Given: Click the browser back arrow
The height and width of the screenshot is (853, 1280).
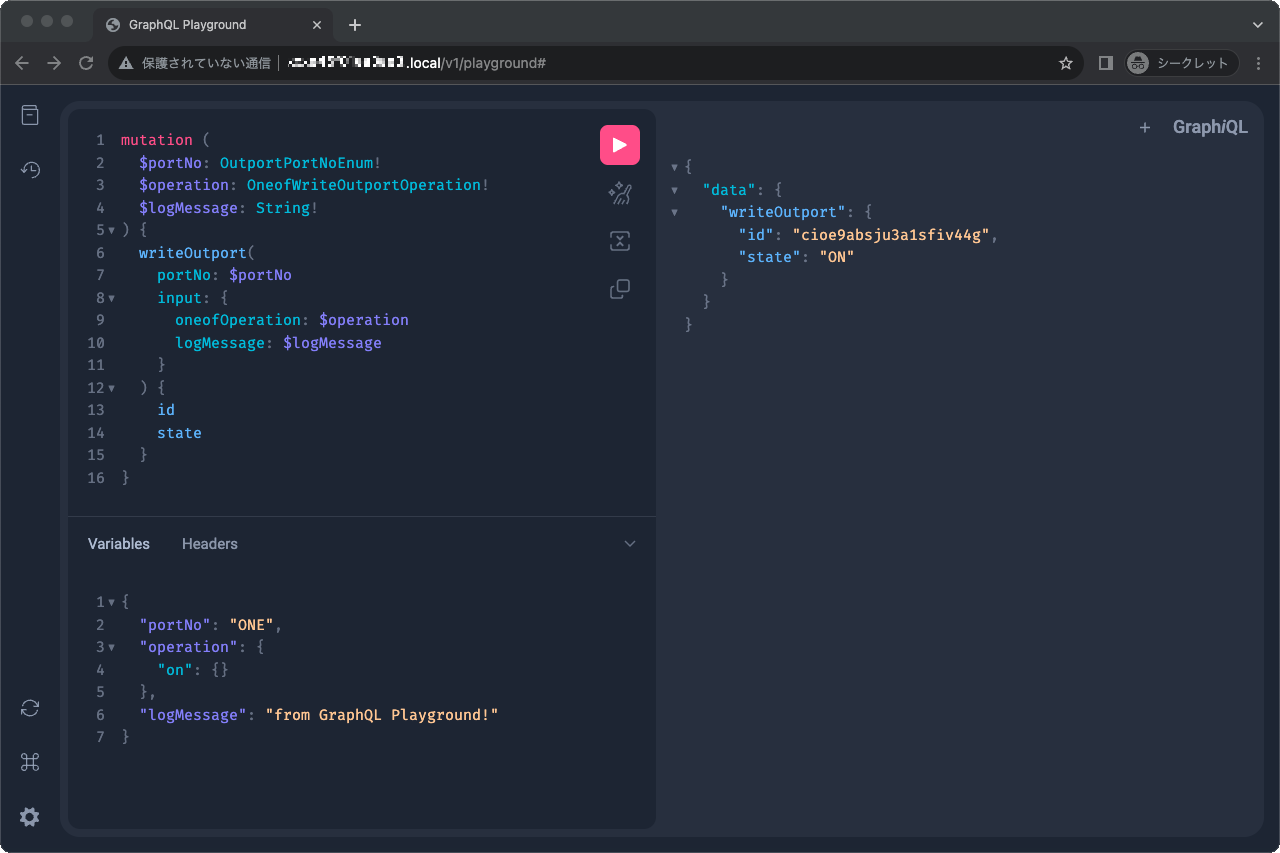Looking at the screenshot, I should tap(22, 63).
